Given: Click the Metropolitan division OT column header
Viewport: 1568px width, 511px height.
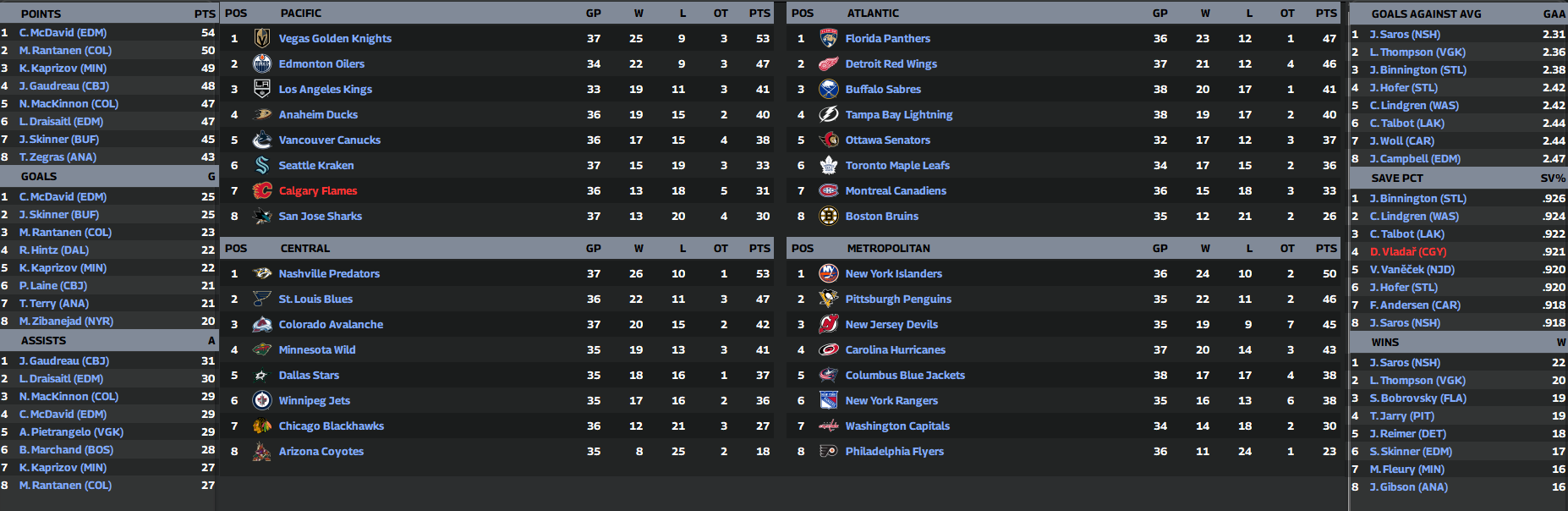Looking at the screenshot, I should [1287, 248].
